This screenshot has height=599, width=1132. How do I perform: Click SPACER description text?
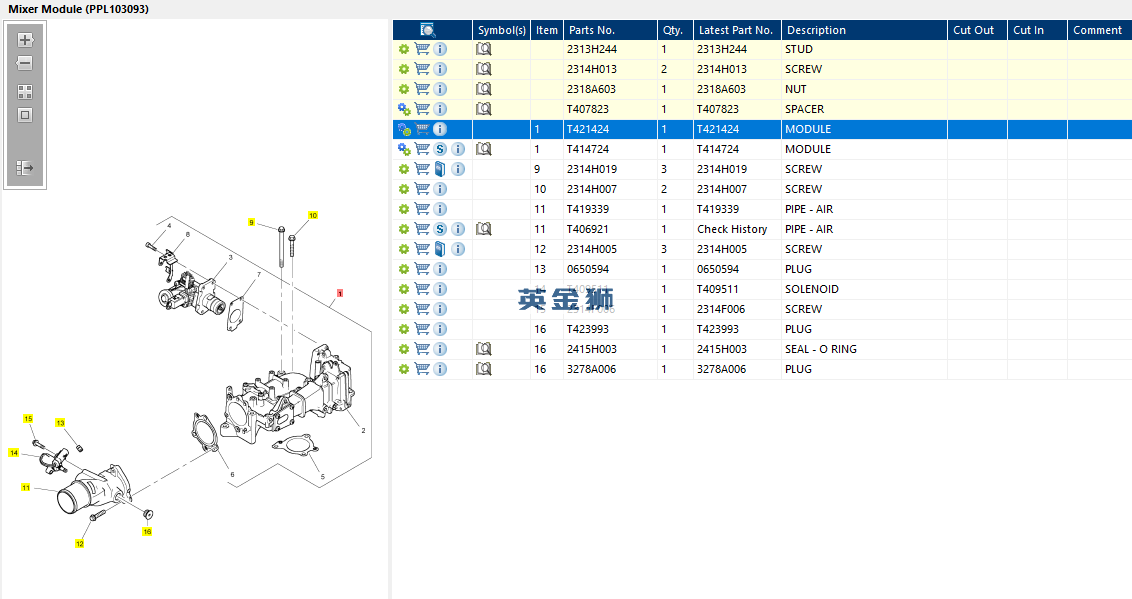pyautogui.click(x=804, y=109)
